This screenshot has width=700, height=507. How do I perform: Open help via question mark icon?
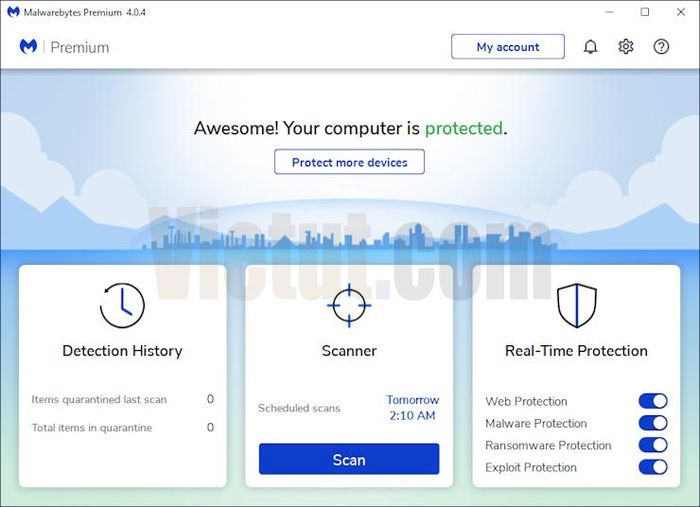click(661, 46)
